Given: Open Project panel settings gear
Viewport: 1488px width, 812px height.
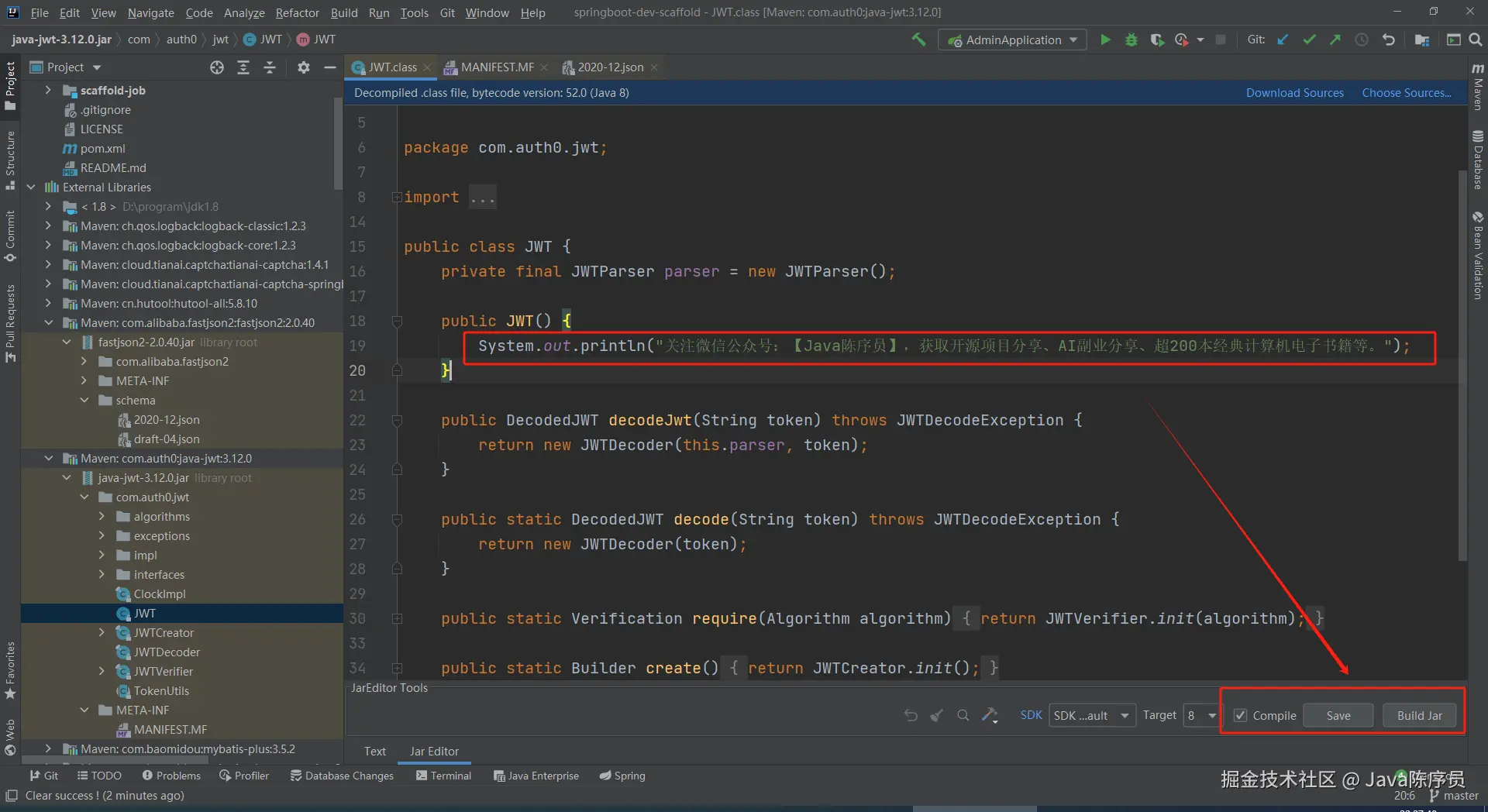Looking at the screenshot, I should [304, 67].
